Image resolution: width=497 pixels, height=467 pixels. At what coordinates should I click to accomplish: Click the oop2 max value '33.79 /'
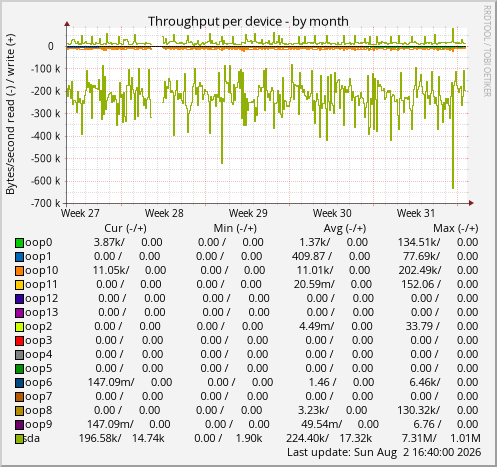click(x=422, y=326)
